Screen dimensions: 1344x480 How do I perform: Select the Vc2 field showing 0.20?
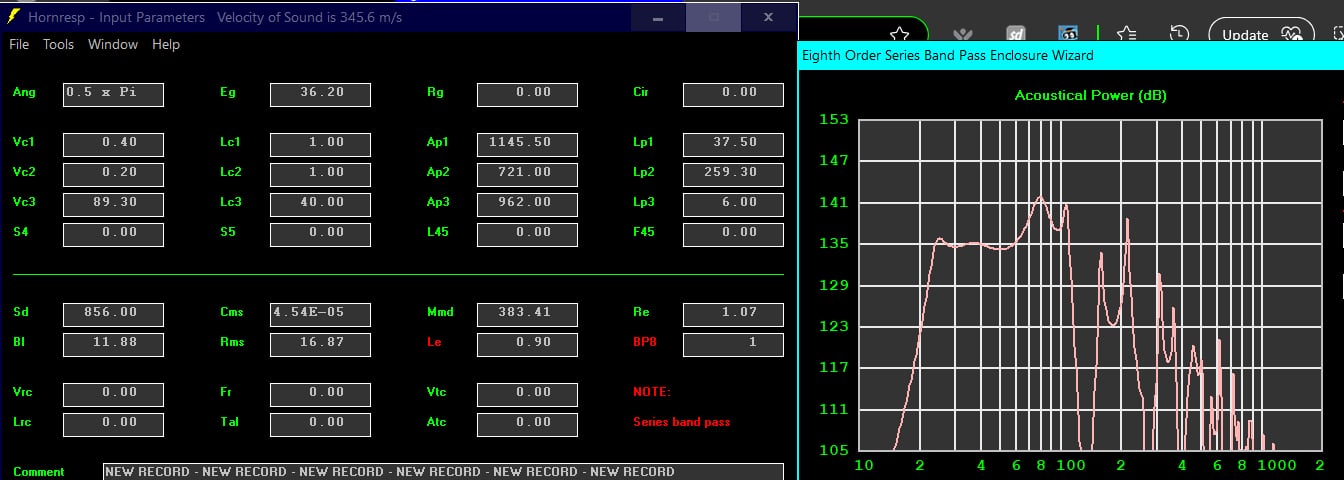(x=113, y=175)
